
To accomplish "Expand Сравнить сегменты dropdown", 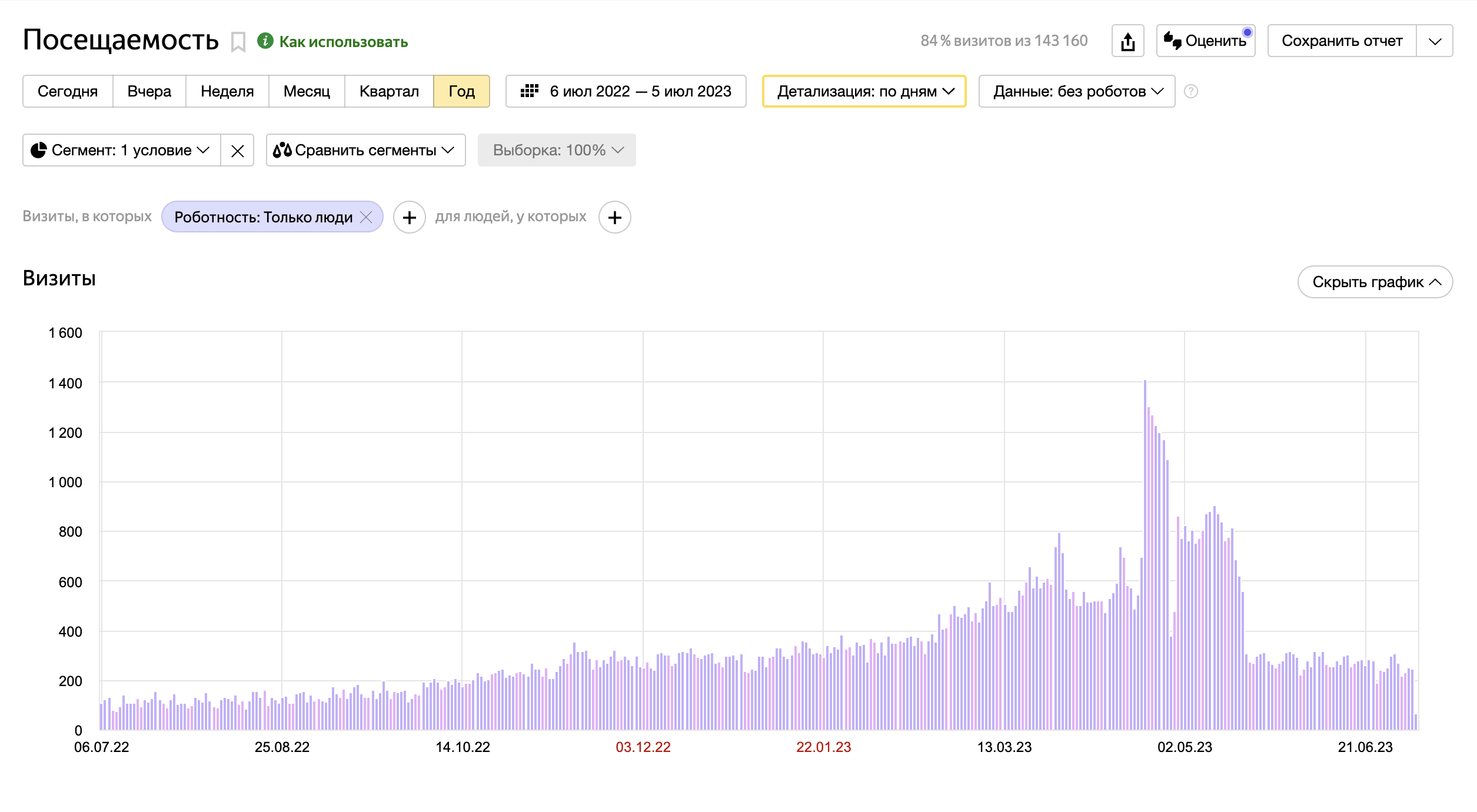I will click(365, 151).
